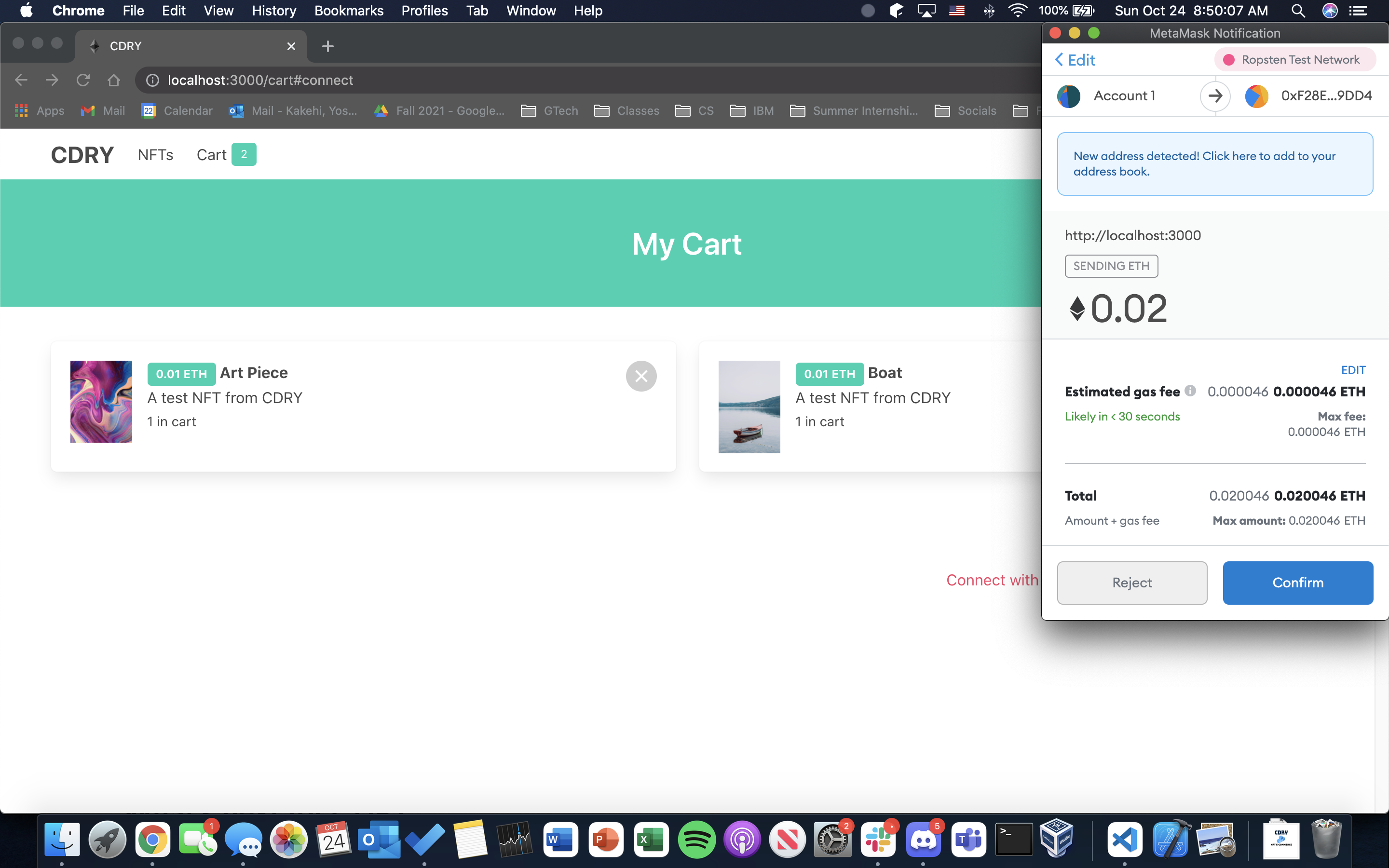This screenshot has width=1389, height=868.
Task: Confirm the MetaMask transaction
Action: tap(1297, 582)
